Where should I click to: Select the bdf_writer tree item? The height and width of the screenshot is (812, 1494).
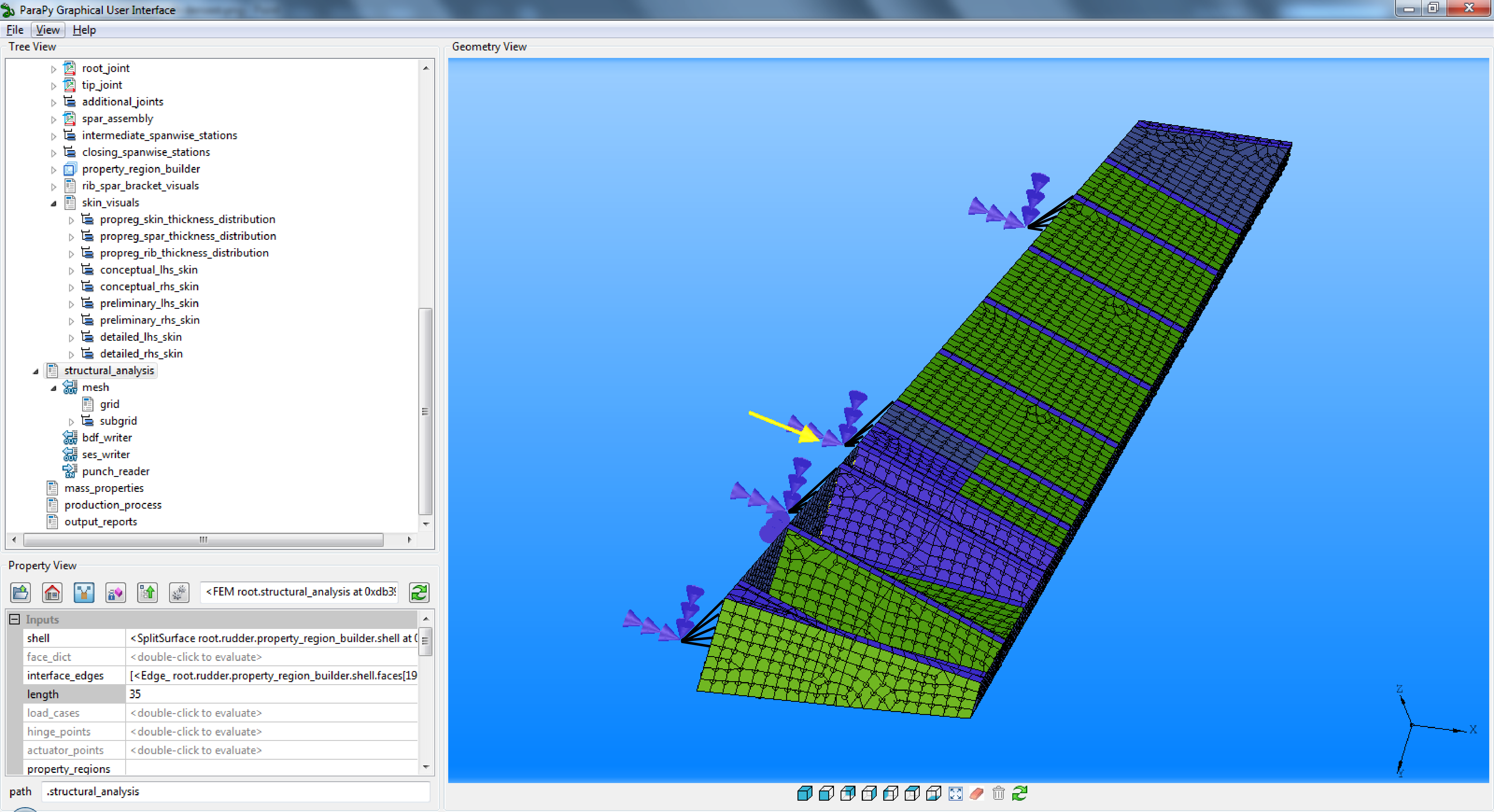coord(107,438)
